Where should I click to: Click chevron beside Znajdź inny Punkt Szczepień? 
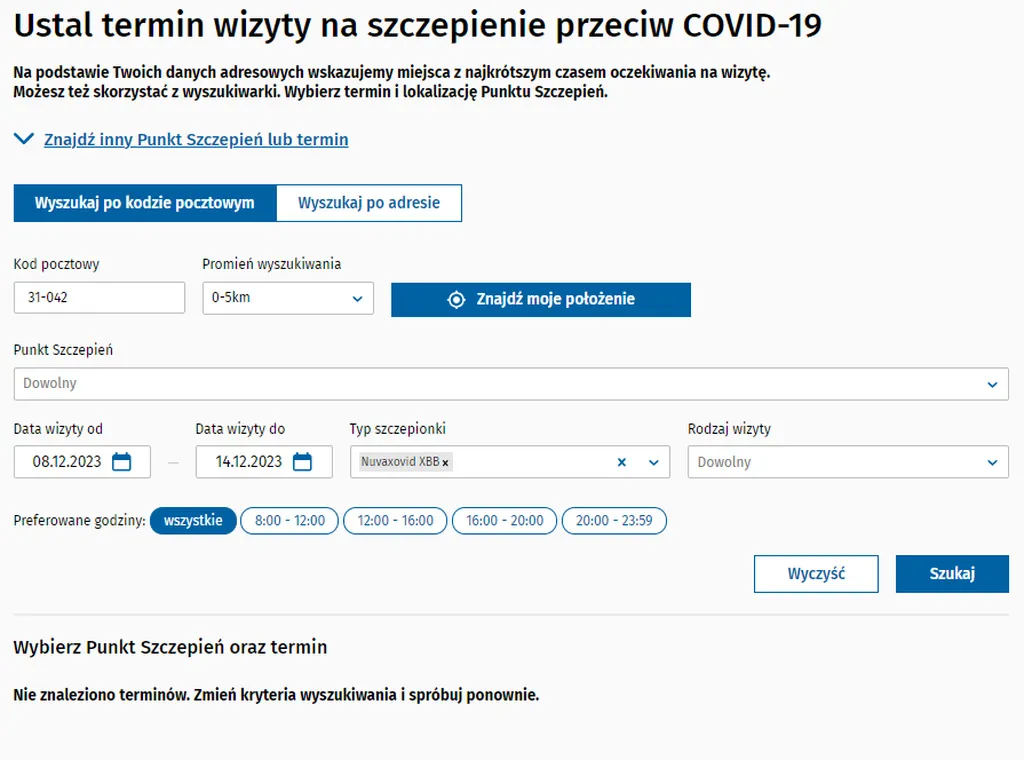click(25, 139)
